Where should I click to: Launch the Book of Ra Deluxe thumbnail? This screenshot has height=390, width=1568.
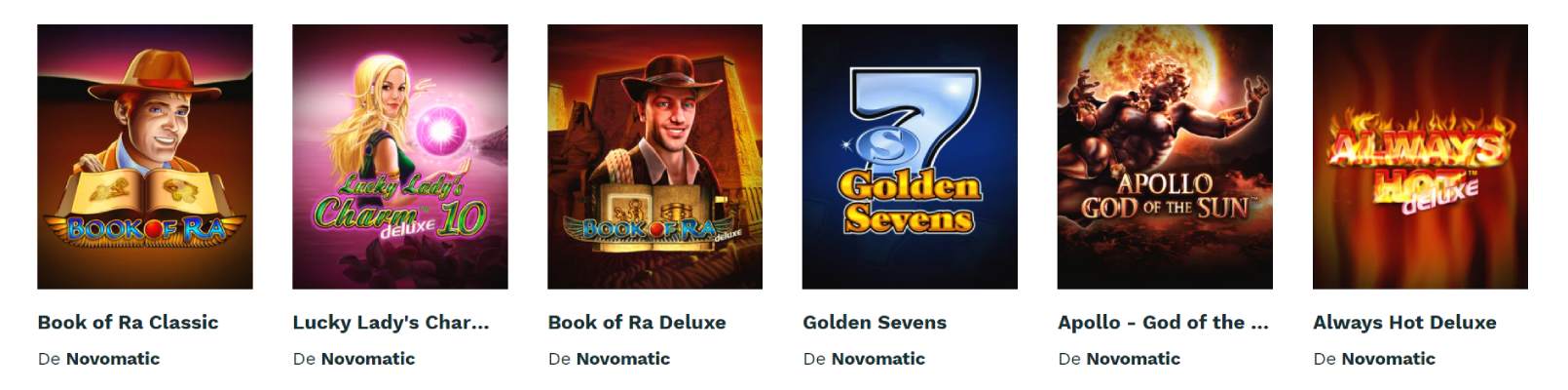point(655,157)
